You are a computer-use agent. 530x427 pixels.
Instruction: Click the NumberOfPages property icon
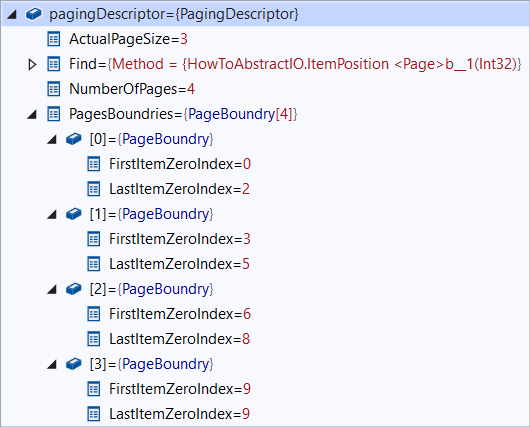[x=54, y=89]
